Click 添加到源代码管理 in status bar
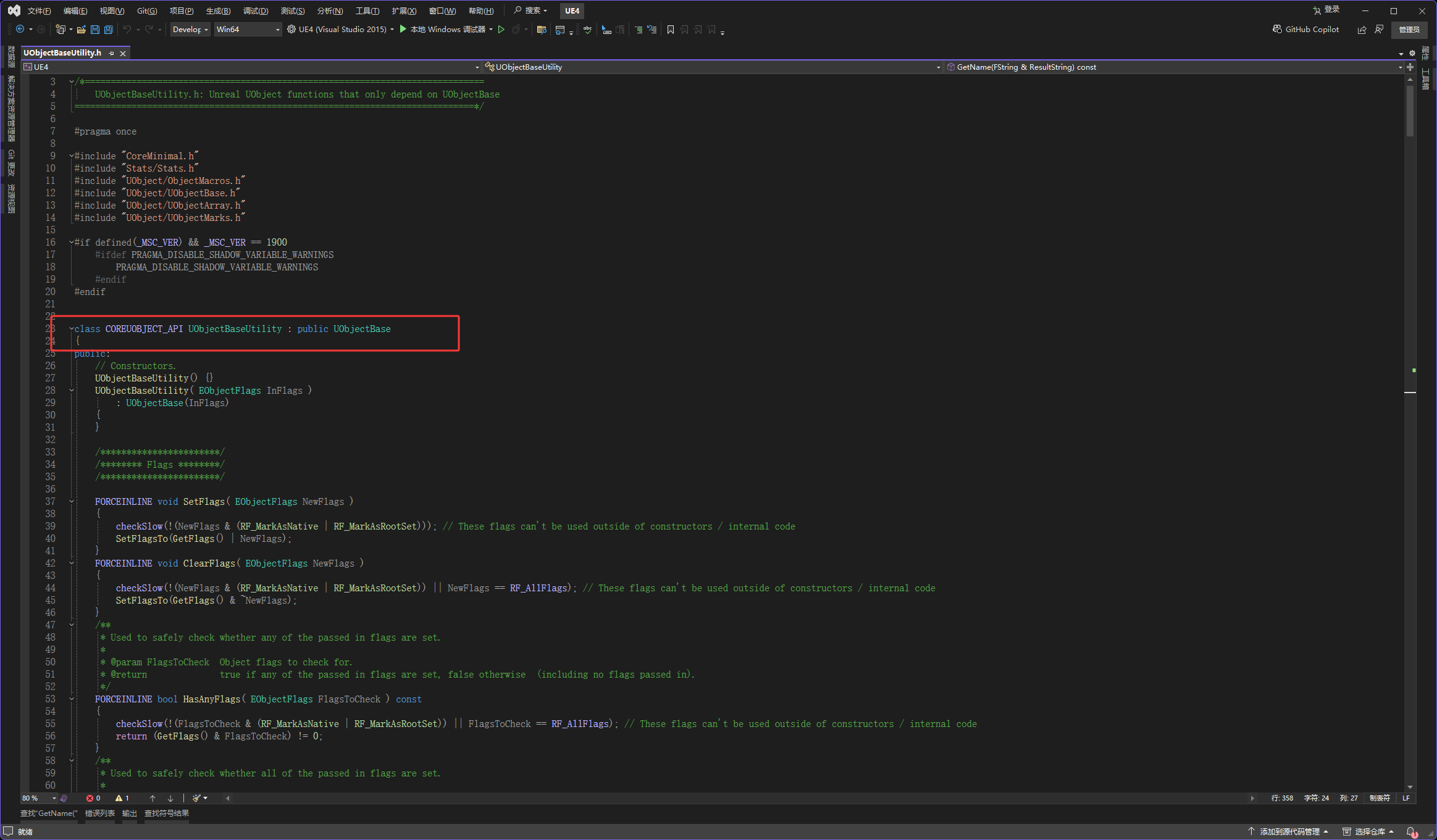This screenshot has width=1437, height=840. click(1288, 832)
